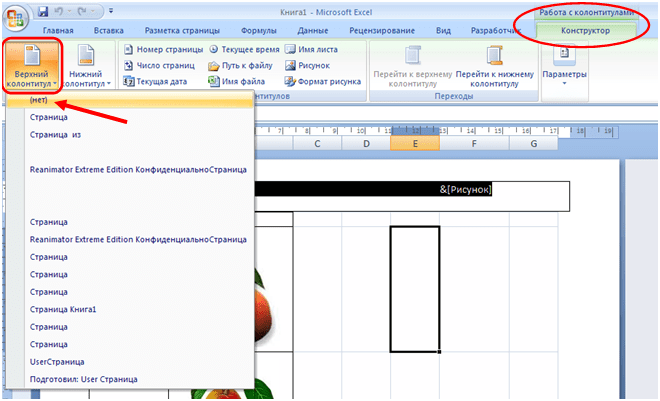Insert Номер страницы into header
This screenshot has width=660, height=401.
click(163, 49)
